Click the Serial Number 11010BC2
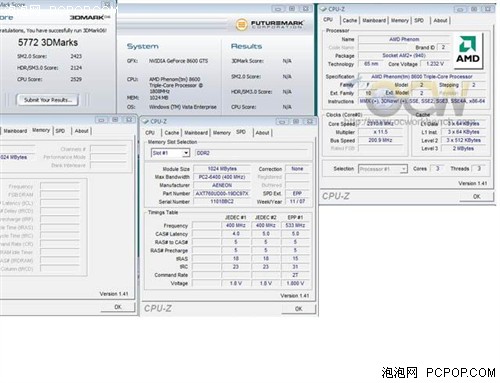Viewport: 500px width, 383px height. (222, 202)
